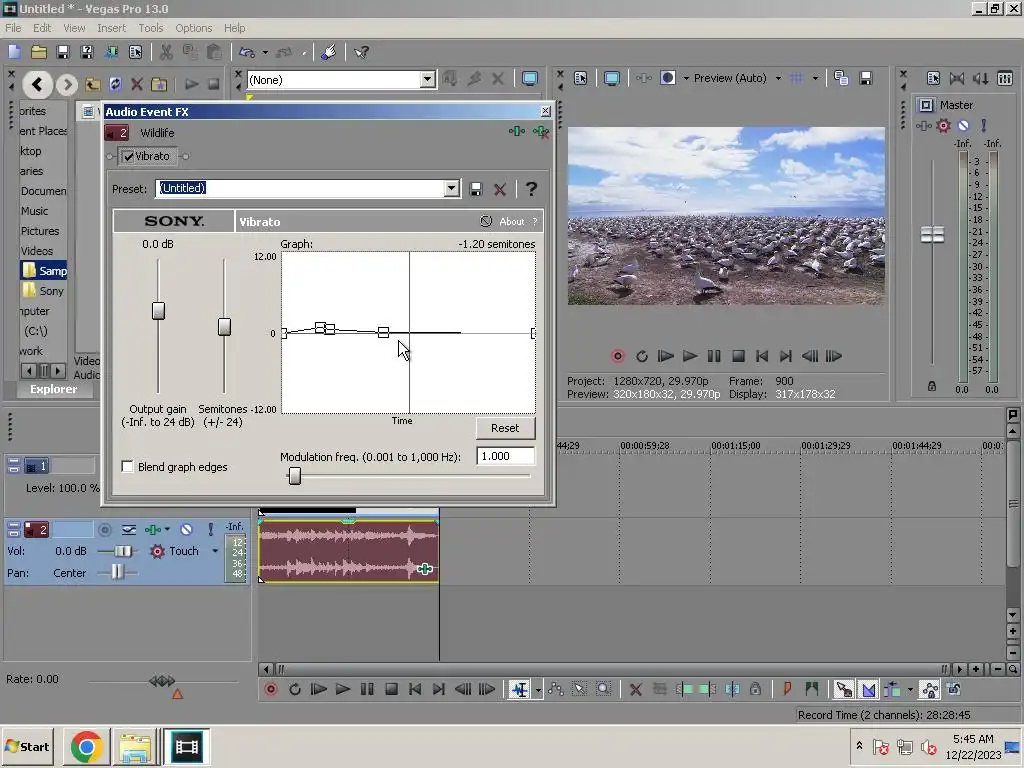Open the (None) transition dropdown
The image size is (1024, 768).
(x=427, y=80)
